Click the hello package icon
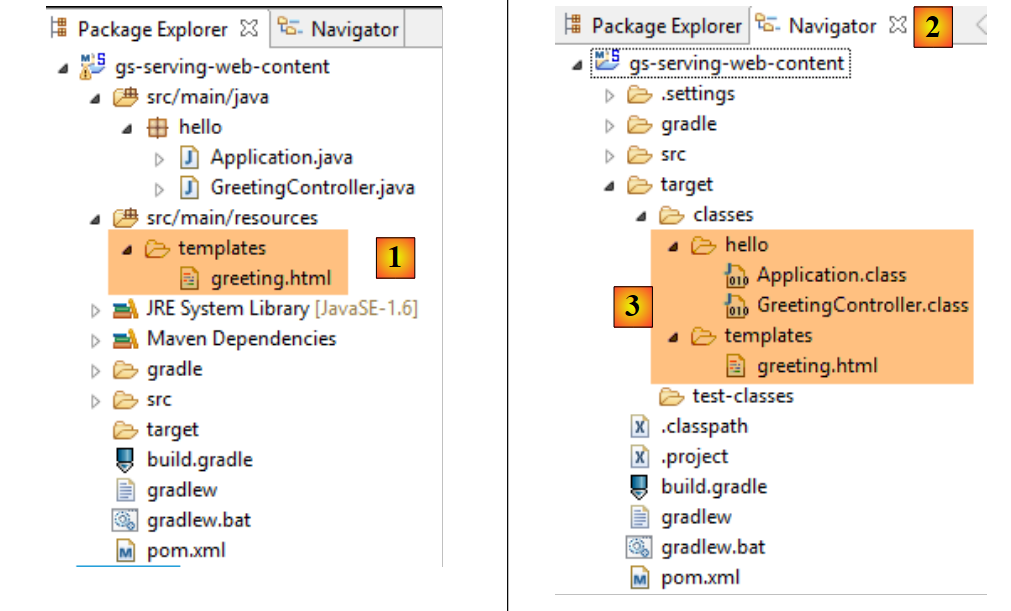This screenshot has height=611, width=1011. point(156,127)
